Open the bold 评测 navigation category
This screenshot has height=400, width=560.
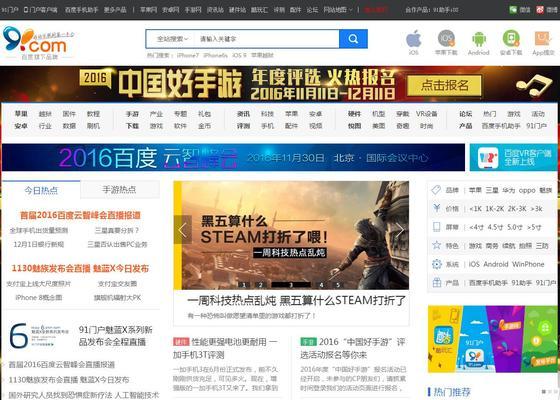coord(243,126)
